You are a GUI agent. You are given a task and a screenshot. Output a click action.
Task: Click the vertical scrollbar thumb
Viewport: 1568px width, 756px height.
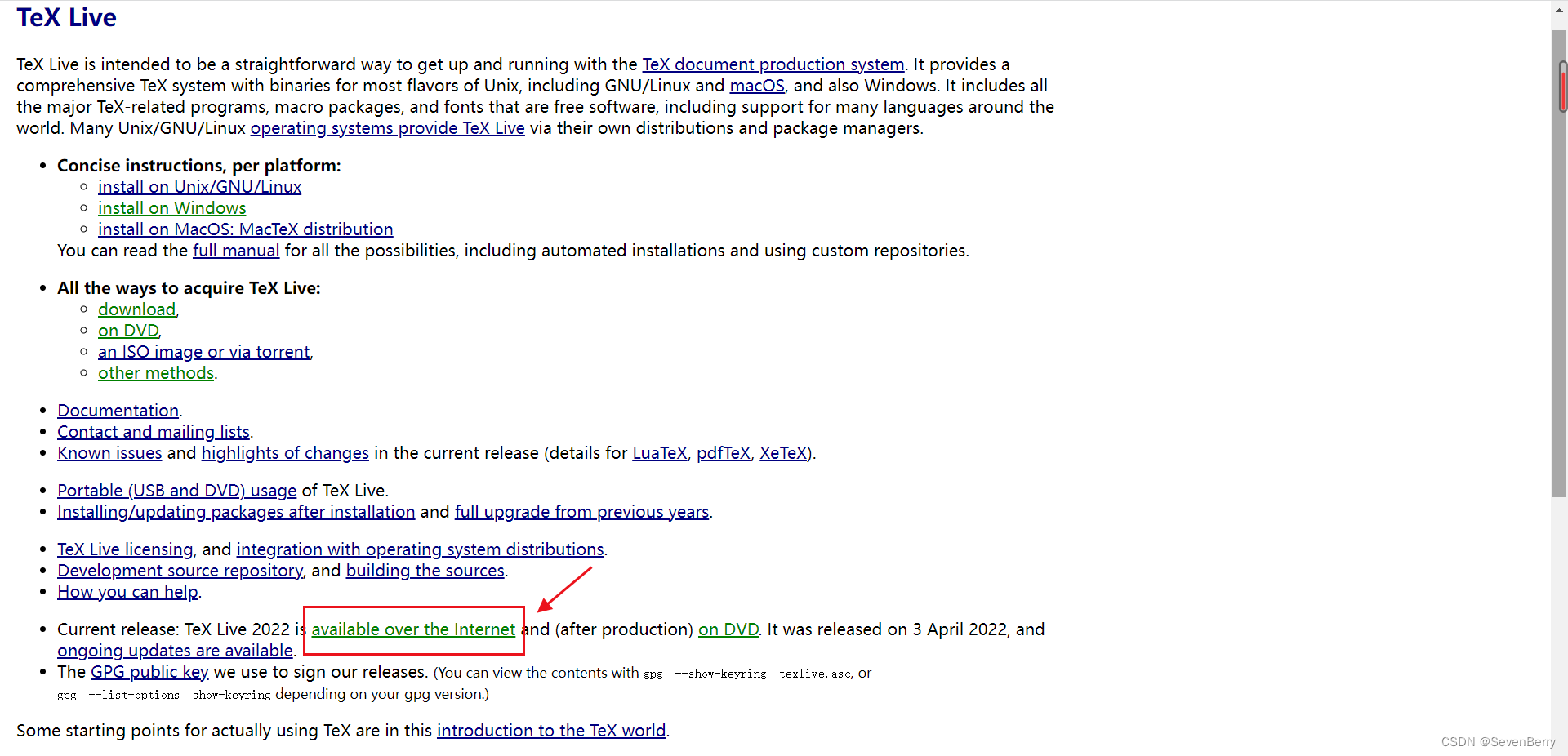click(x=1559, y=263)
